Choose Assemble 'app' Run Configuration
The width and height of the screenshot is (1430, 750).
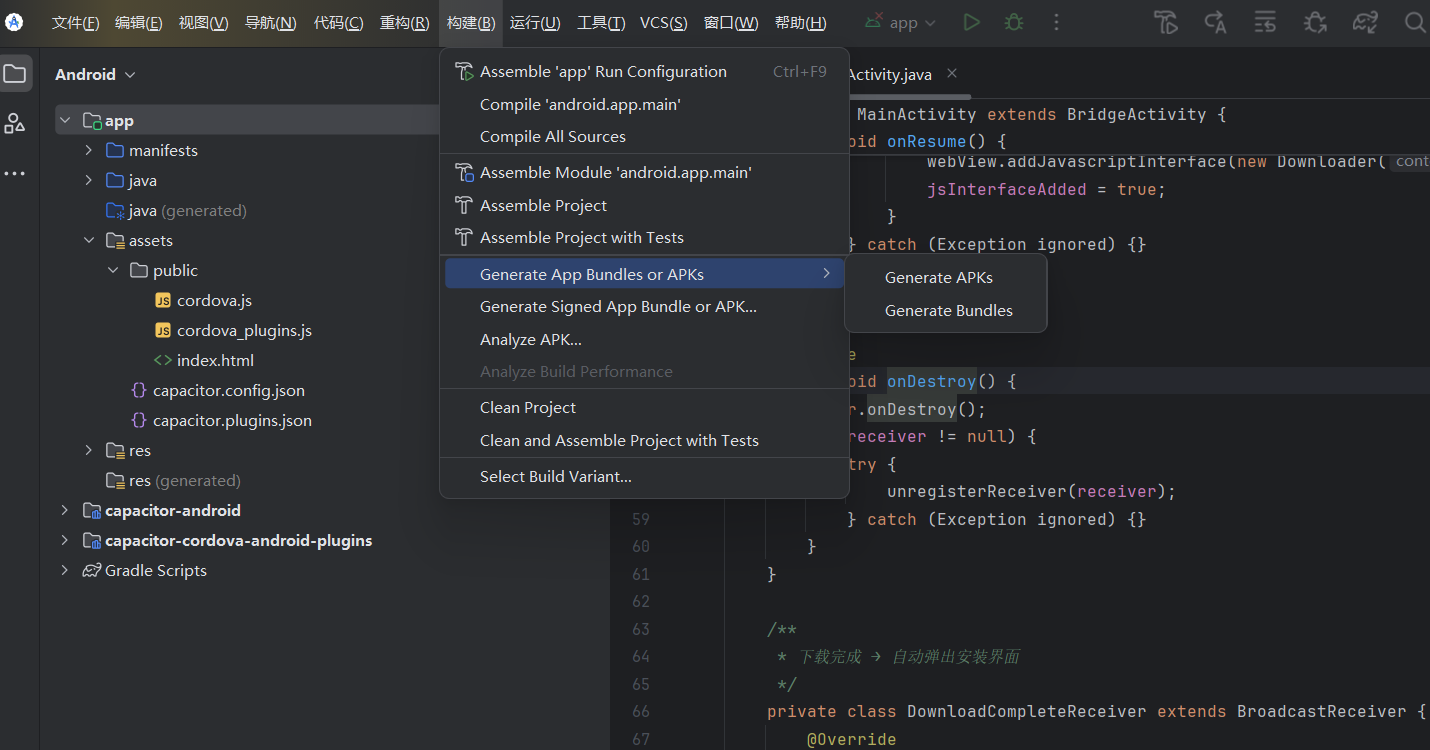(x=644, y=72)
